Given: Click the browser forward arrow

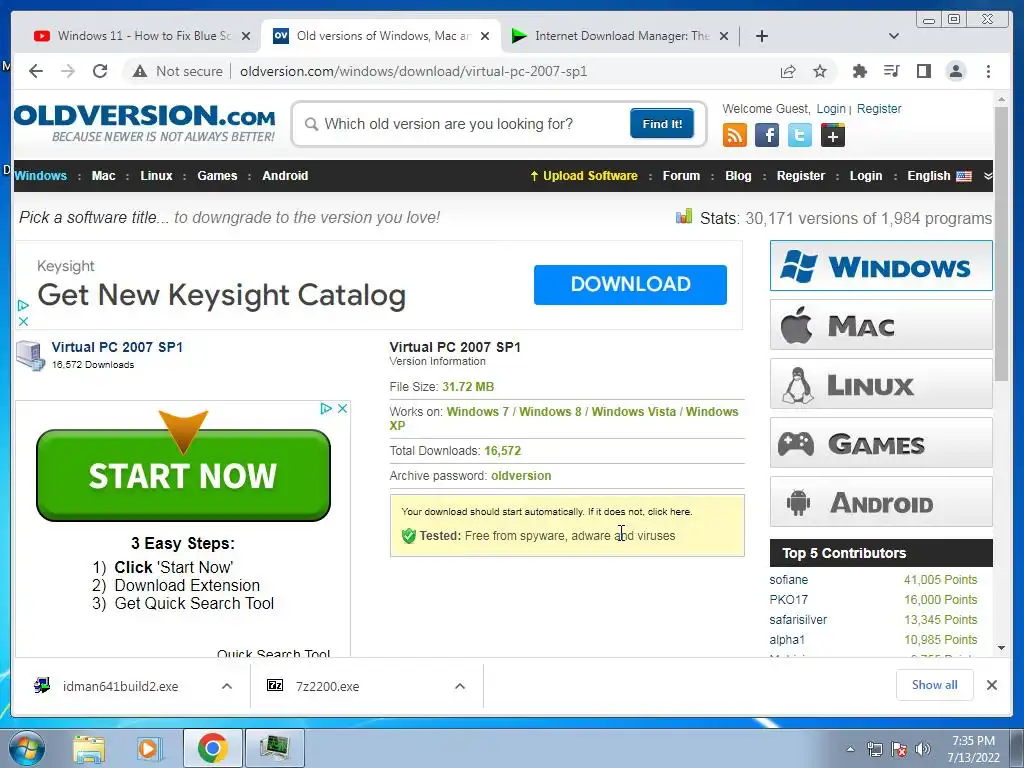Looking at the screenshot, I should click(x=68, y=71).
